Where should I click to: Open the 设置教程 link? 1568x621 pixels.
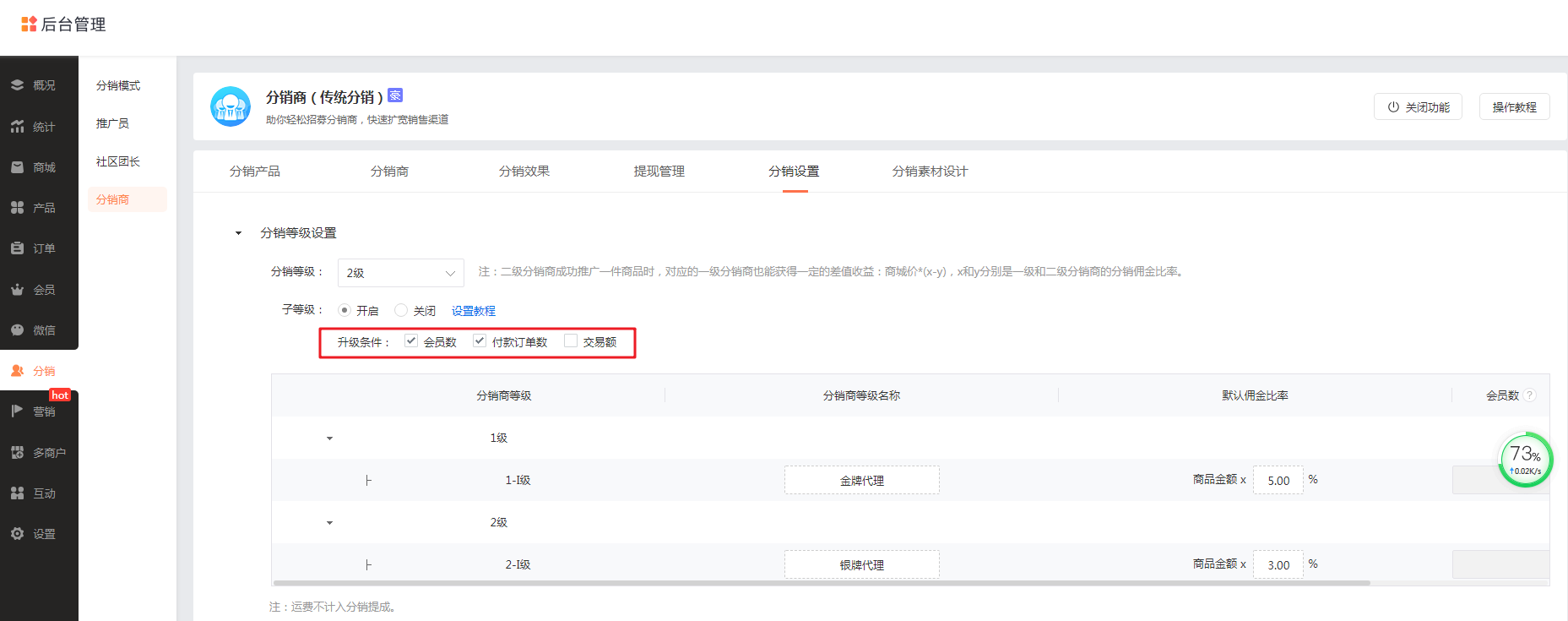click(473, 311)
